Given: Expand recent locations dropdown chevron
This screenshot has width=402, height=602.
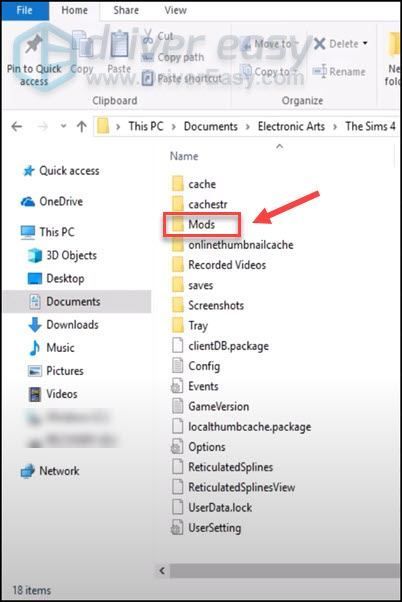Looking at the screenshot, I should coord(63,126).
